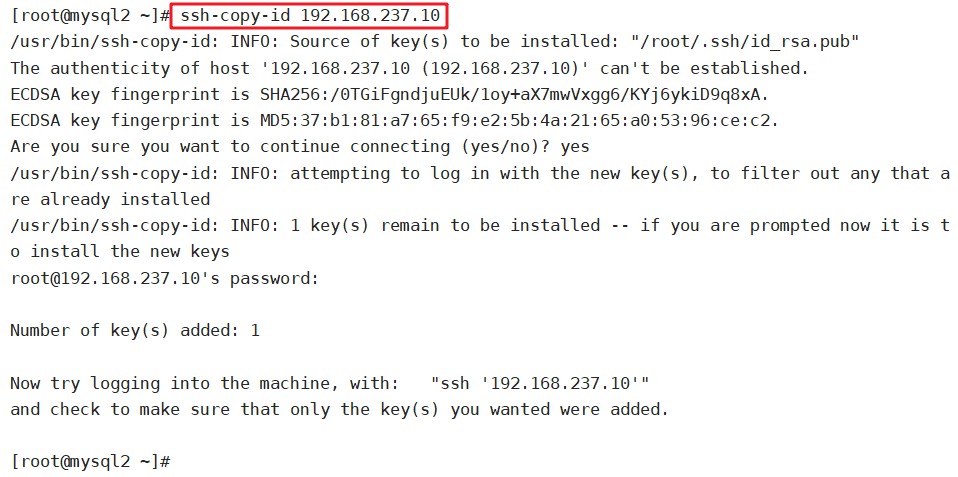
Task: Click the highlighted ssh-copy-id 192.168.237.10 command
Action: tap(309, 15)
